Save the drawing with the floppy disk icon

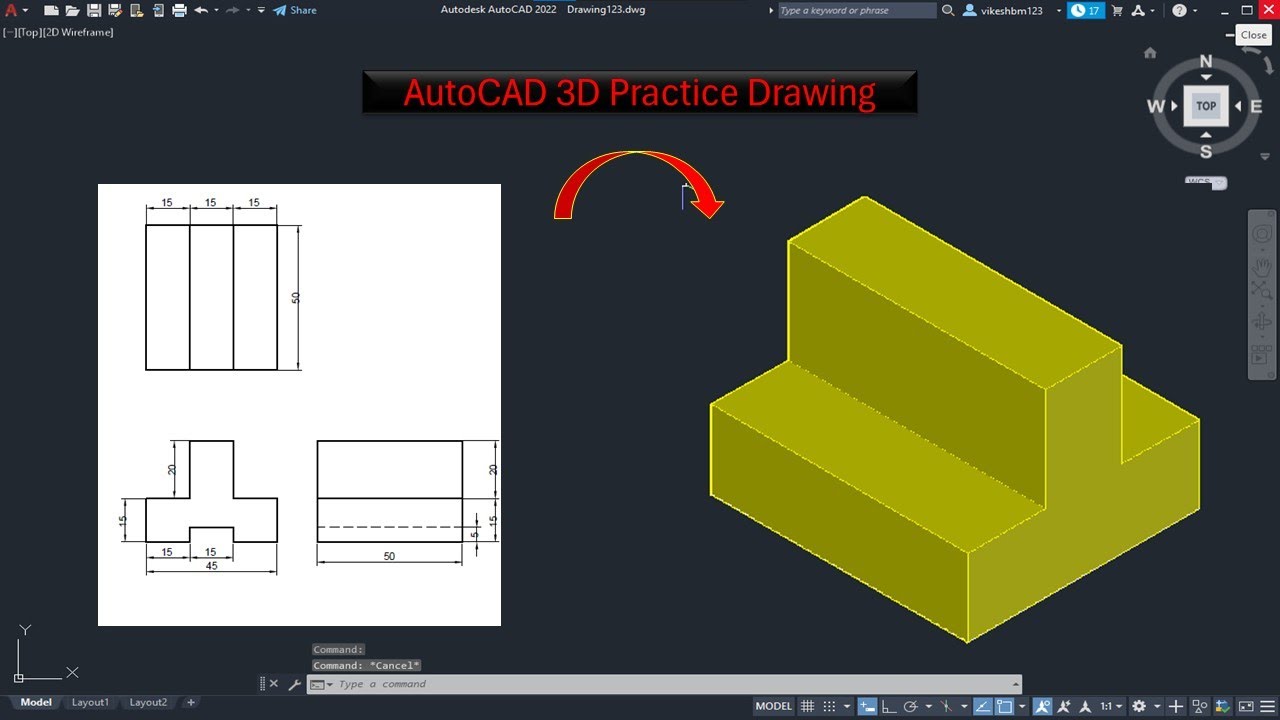[94, 10]
